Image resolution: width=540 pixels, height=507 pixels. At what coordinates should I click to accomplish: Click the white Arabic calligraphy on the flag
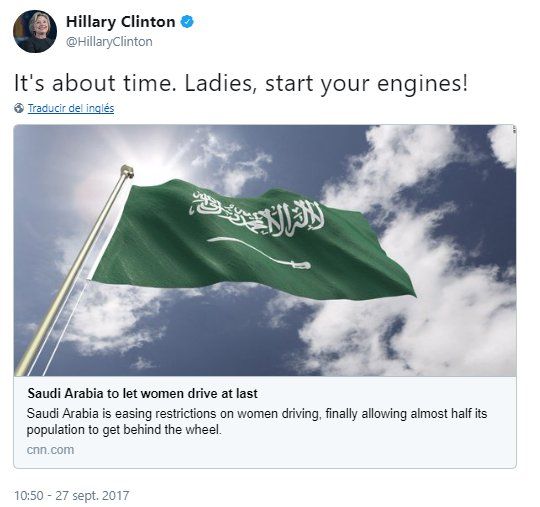[257, 214]
